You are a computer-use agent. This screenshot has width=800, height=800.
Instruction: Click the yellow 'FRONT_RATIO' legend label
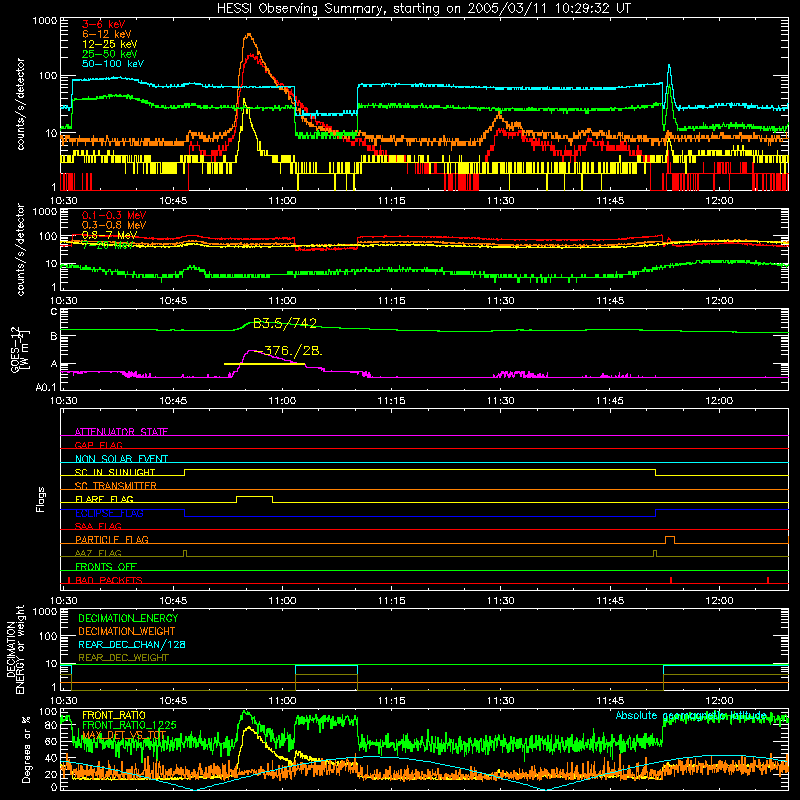(x=114, y=715)
